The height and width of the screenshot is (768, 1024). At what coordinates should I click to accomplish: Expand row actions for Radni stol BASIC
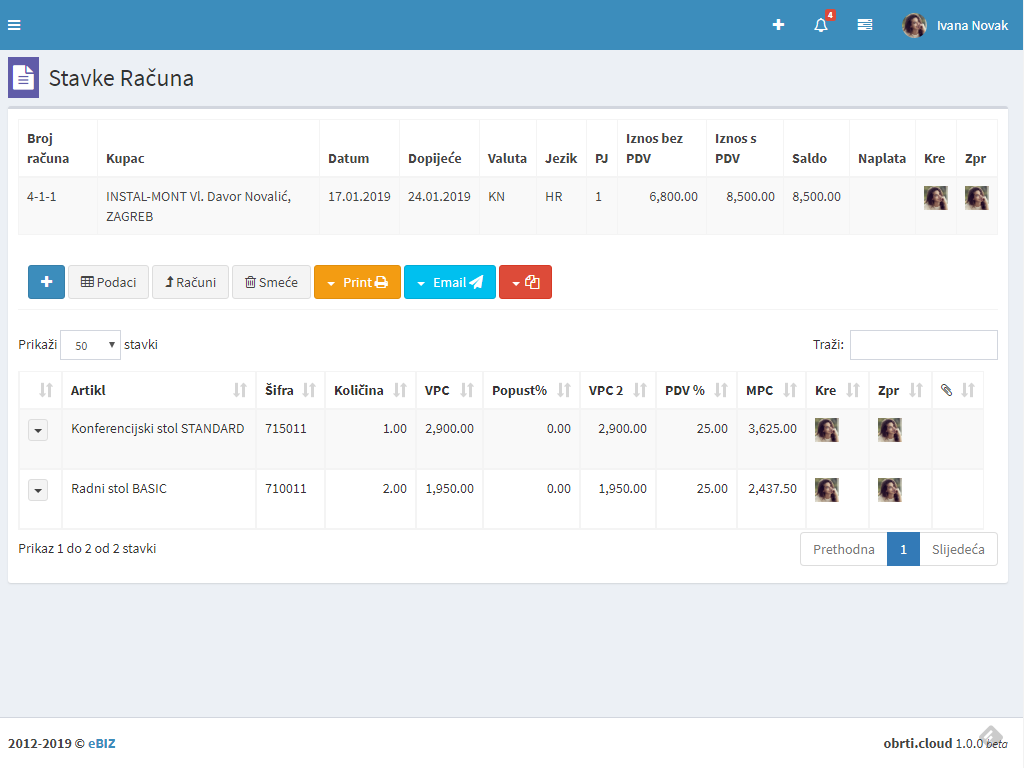[38, 490]
